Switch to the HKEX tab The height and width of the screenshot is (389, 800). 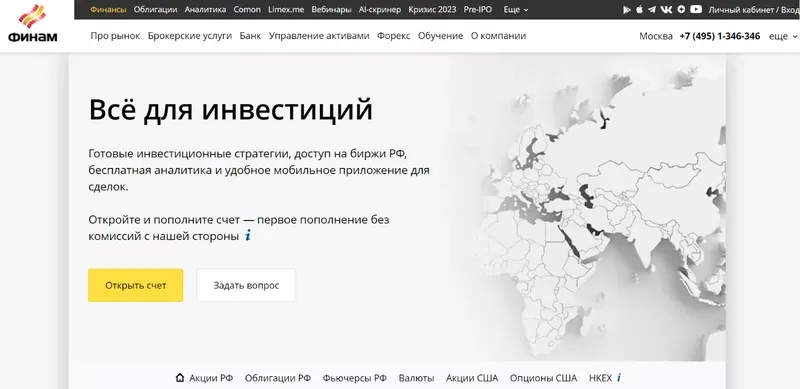[x=601, y=378]
